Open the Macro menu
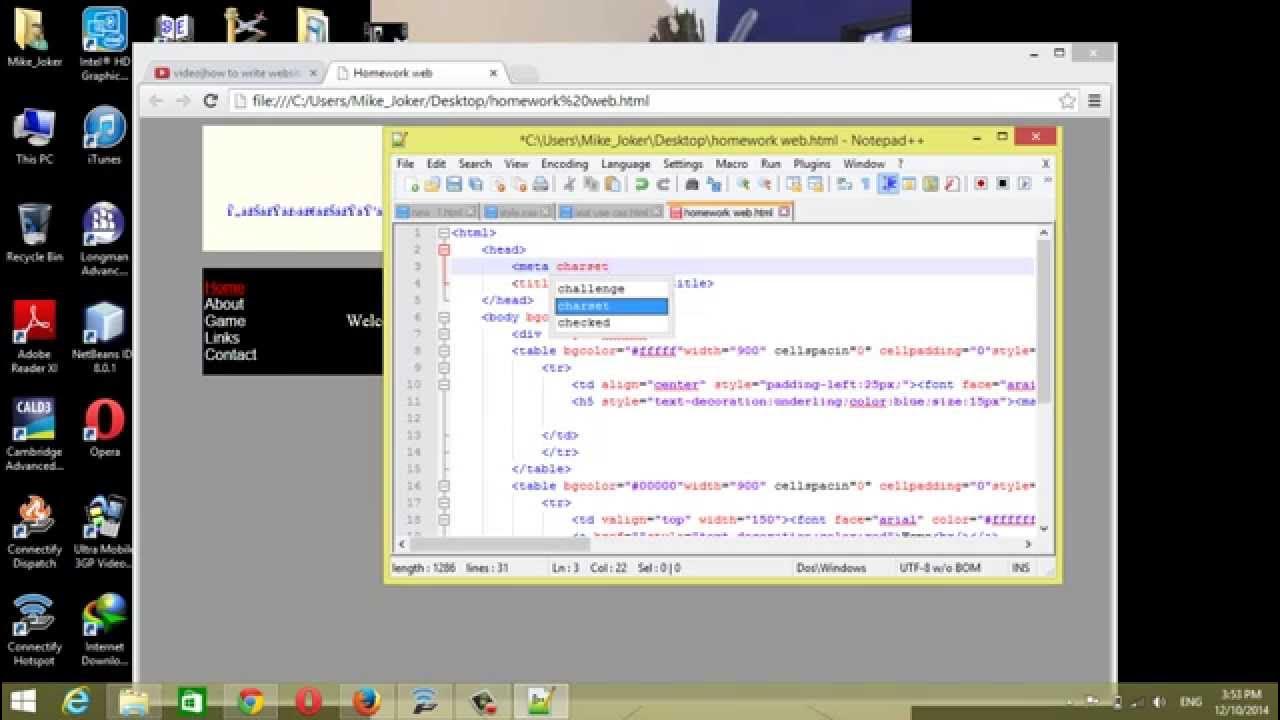1280x720 pixels. 731,164
